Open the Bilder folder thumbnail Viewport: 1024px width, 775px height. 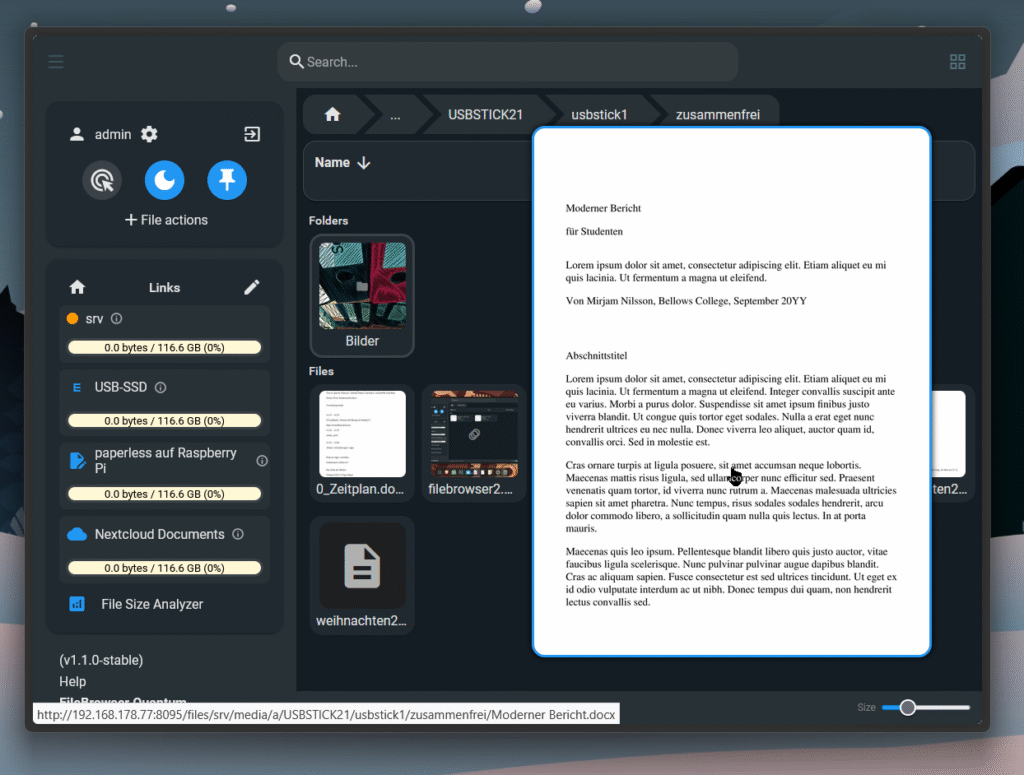(x=362, y=295)
